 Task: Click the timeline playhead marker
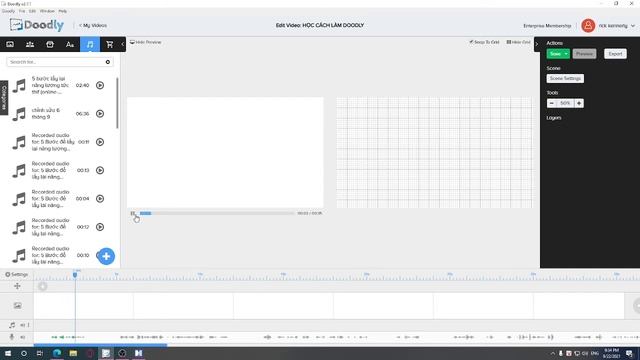point(75,274)
